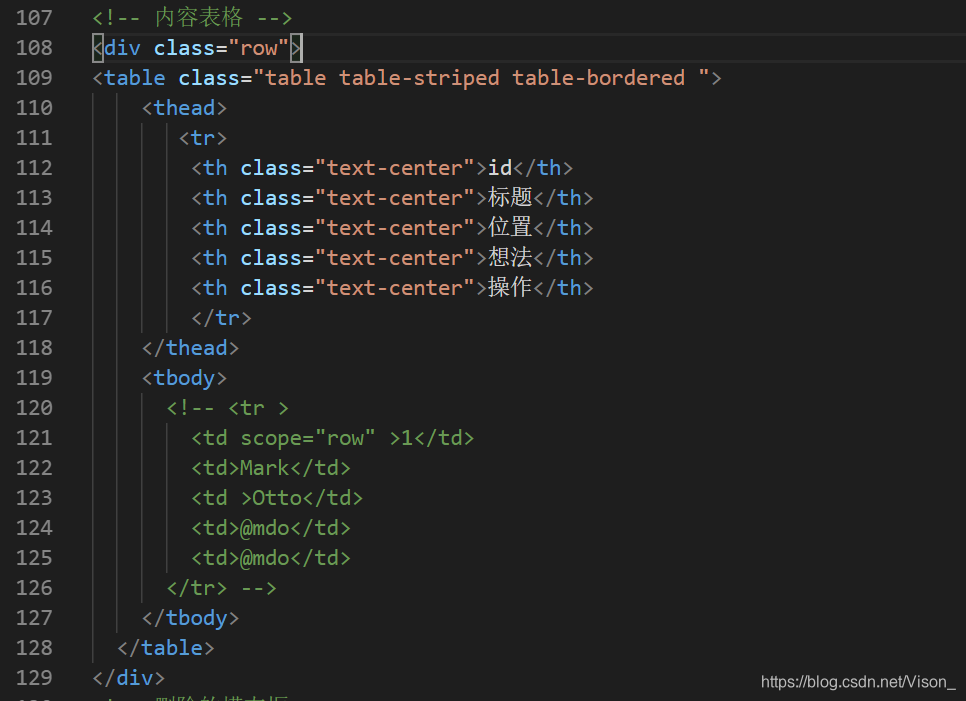Place cursor in comment 内容表格
The height and width of the screenshot is (701, 966).
point(199,18)
